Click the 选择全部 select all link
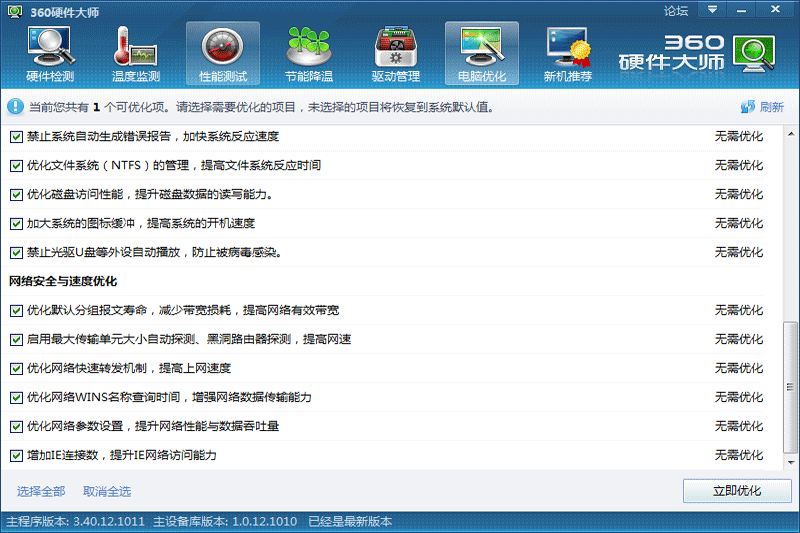 41,491
